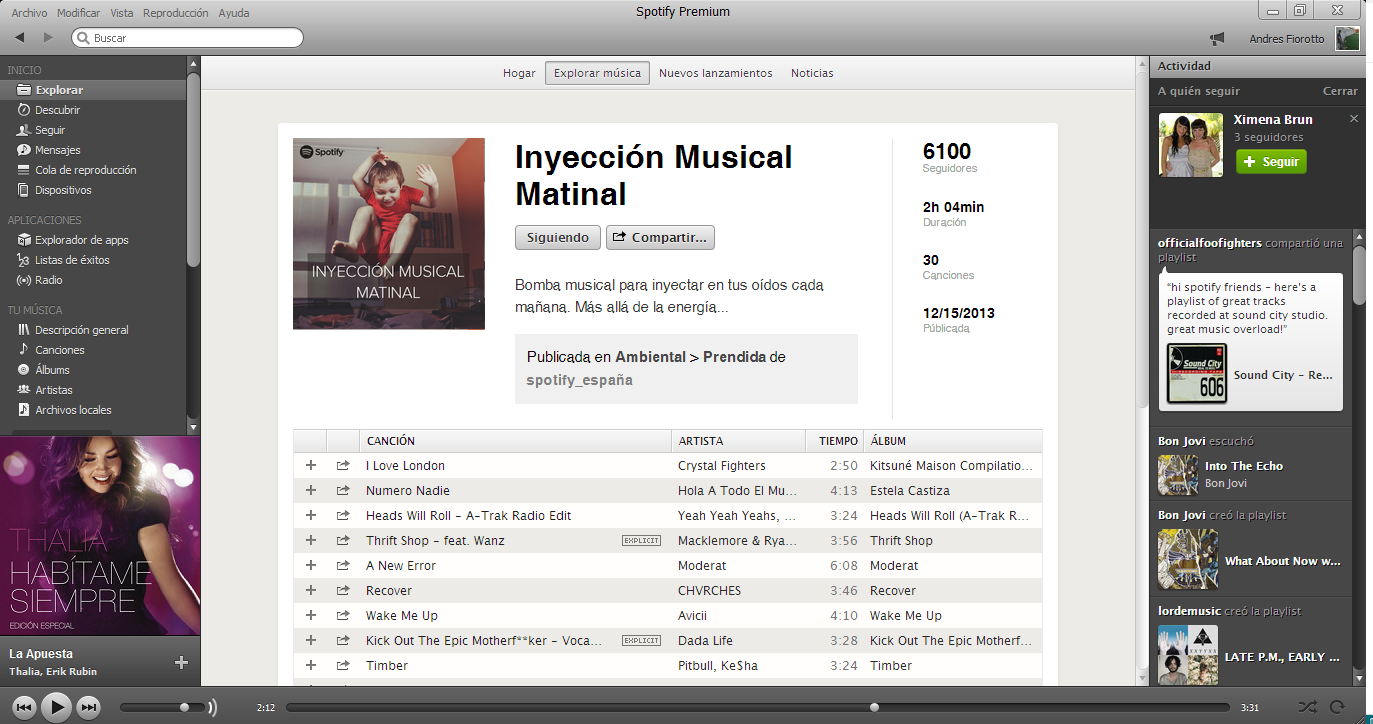Viewport: 1373px width, 724px height.
Task: Add Timber with plus icon
Action: pyautogui.click(x=310, y=666)
